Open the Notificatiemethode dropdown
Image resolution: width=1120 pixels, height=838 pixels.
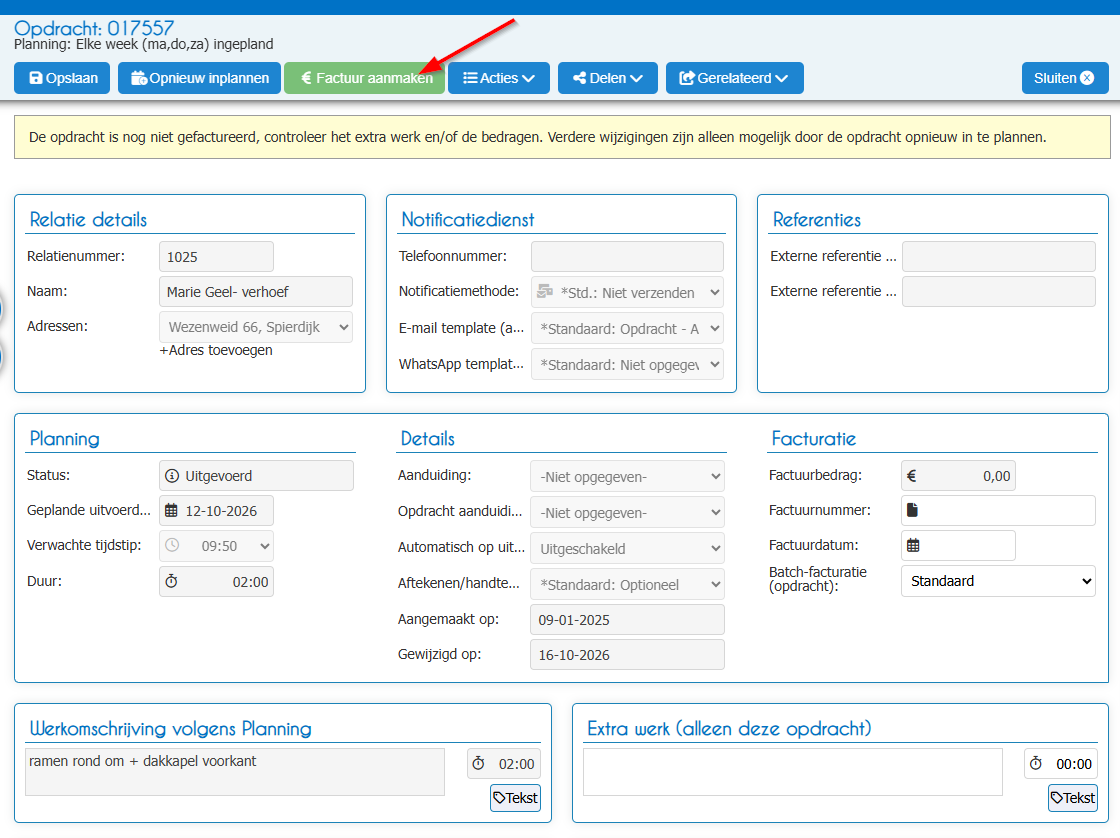click(x=627, y=292)
